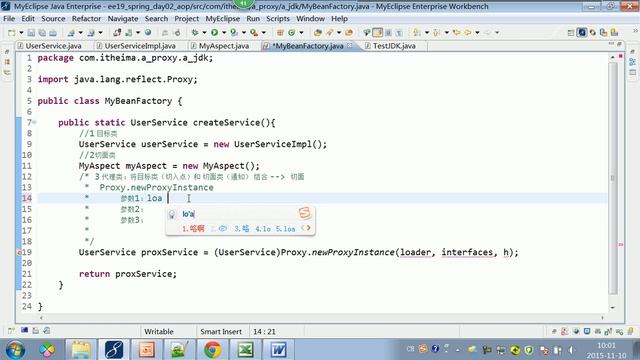Image resolution: width=640 pixels, height=360 pixels.
Task: Open Microsoft Word from taskbar
Action: [x=278, y=350]
